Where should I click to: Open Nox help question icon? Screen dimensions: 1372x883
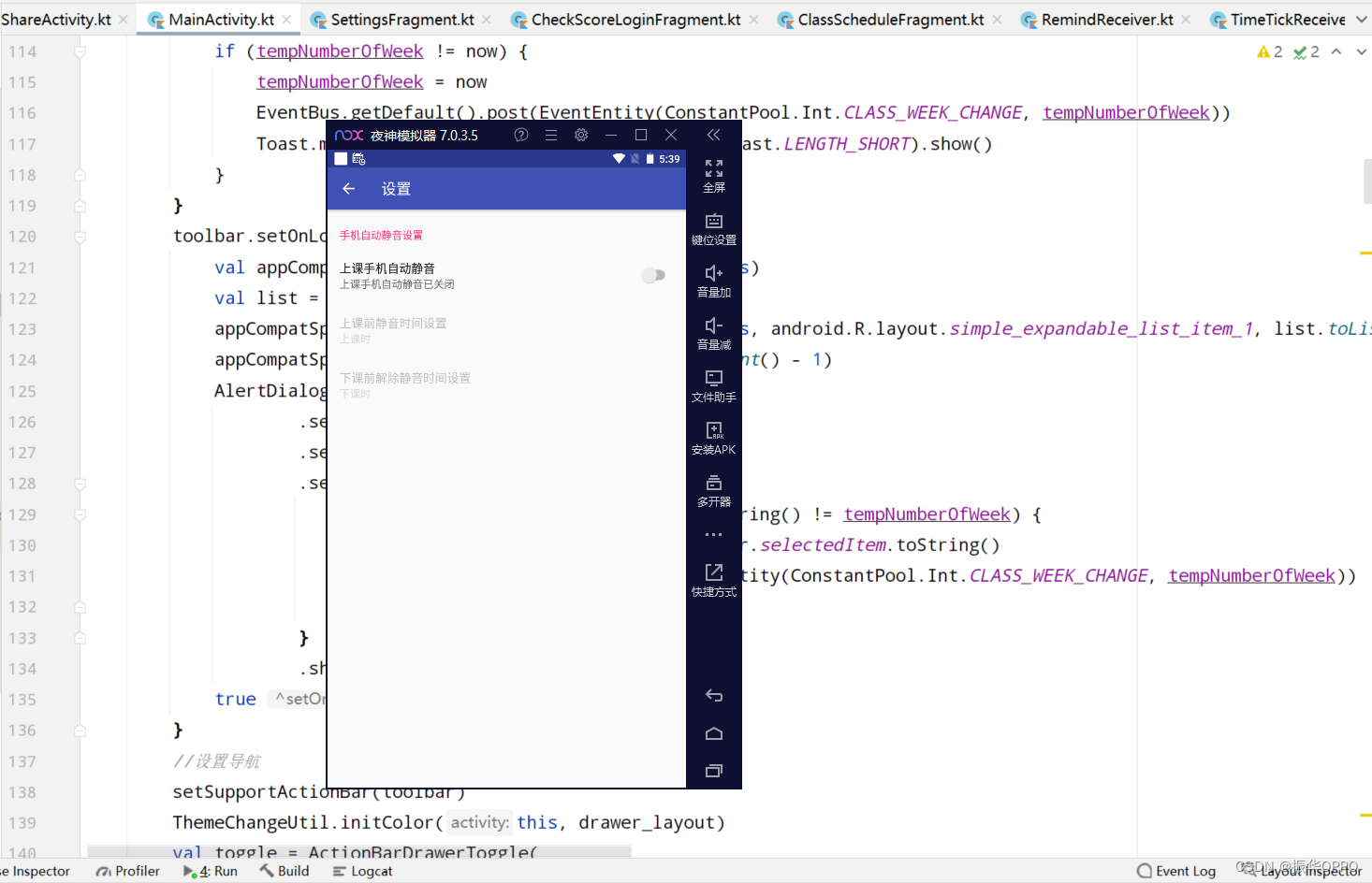point(521,135)
